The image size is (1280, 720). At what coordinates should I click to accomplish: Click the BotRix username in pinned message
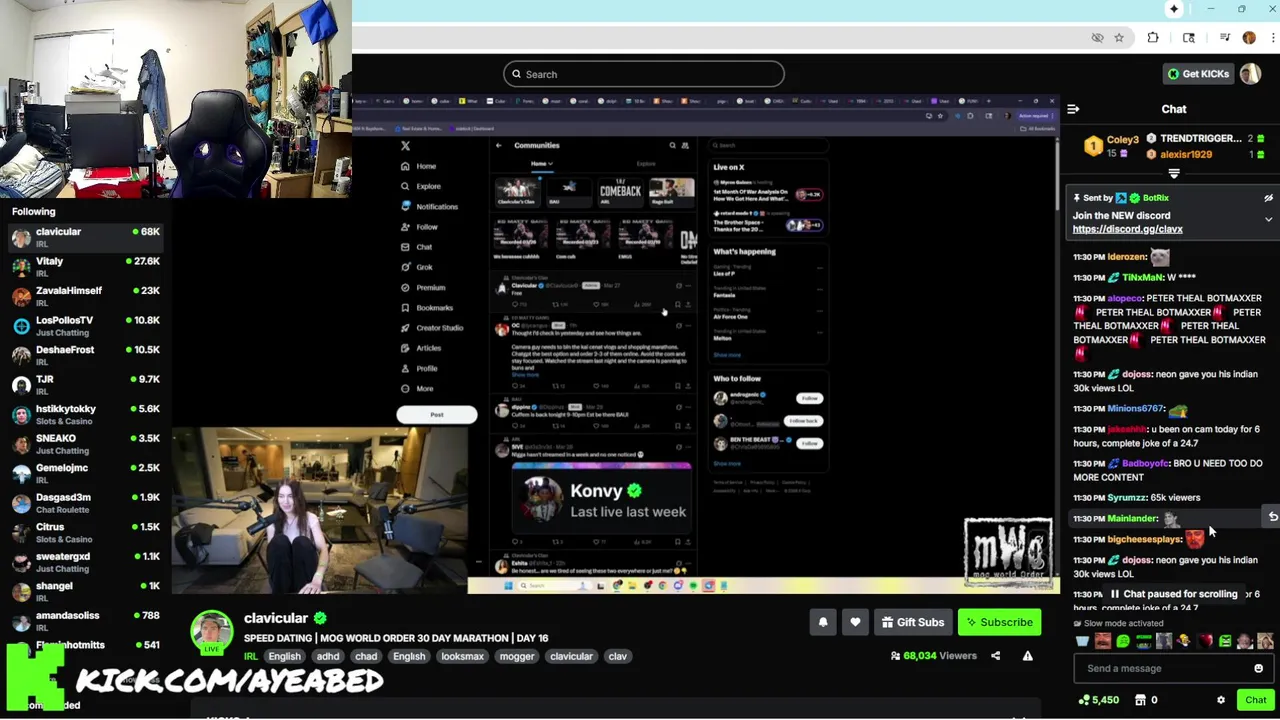point(1155,198)
